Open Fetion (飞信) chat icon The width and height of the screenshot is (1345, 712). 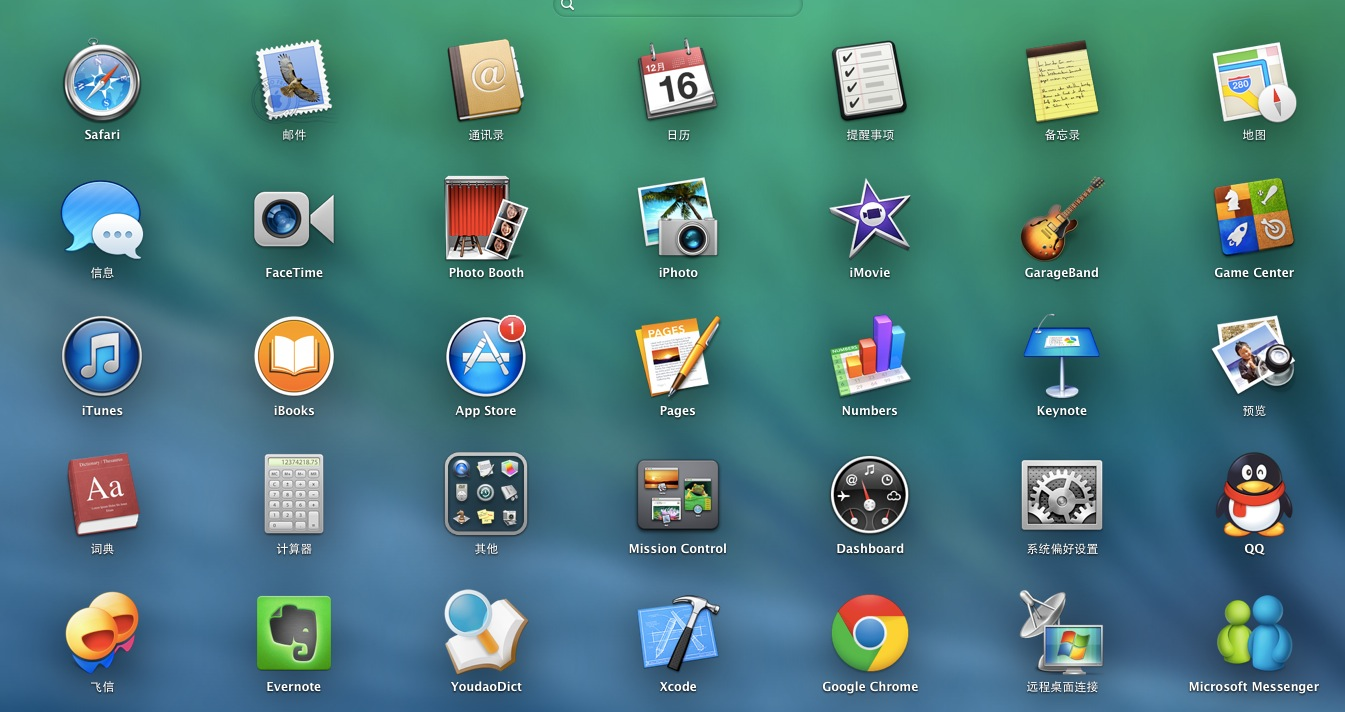[102, 633]
